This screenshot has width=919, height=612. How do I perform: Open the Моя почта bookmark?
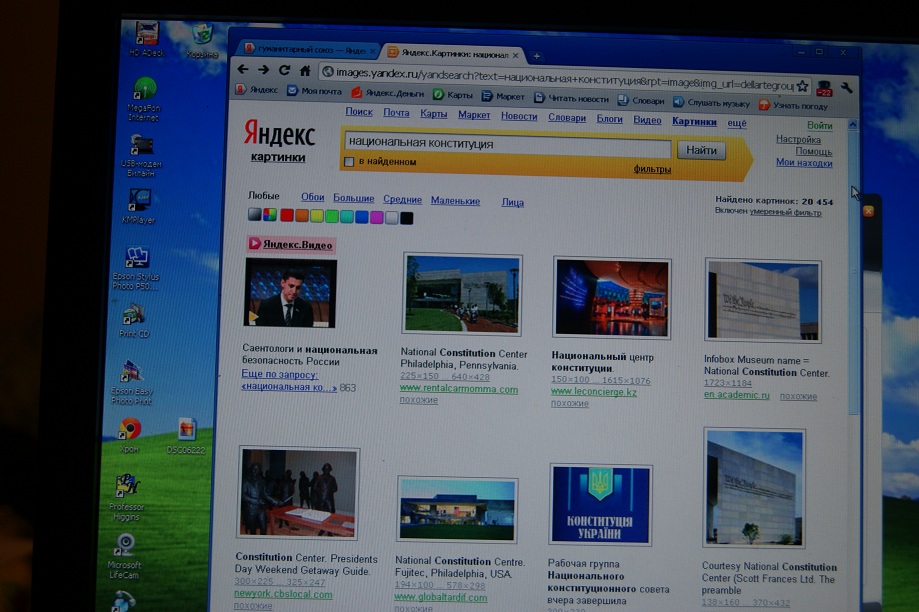[314, 91]
